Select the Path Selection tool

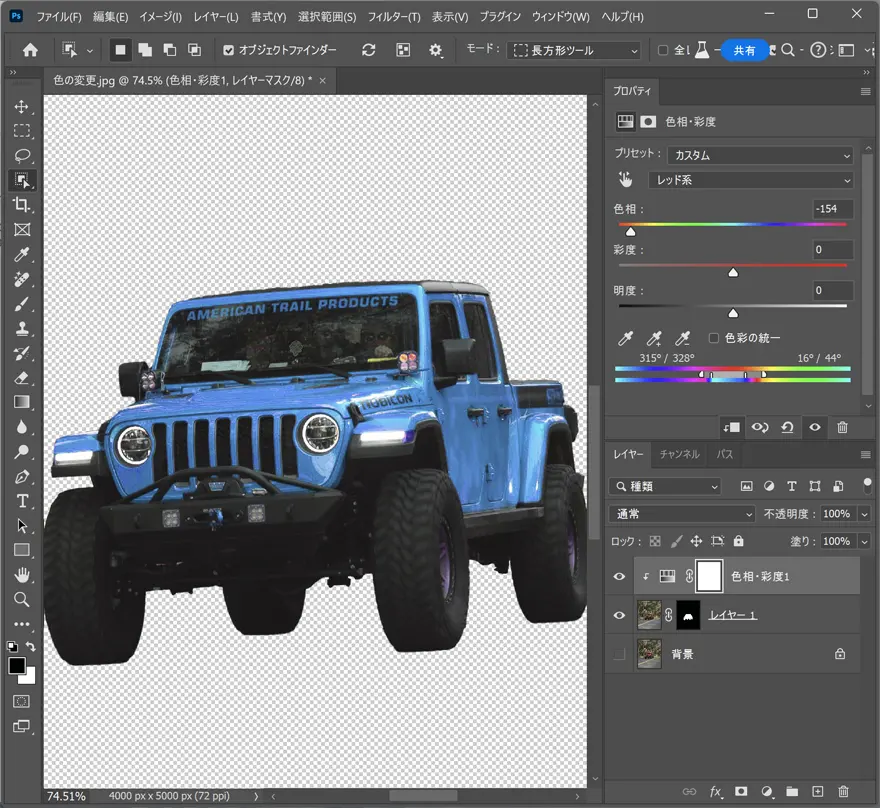pyautogui.click(x=21, y=526)
